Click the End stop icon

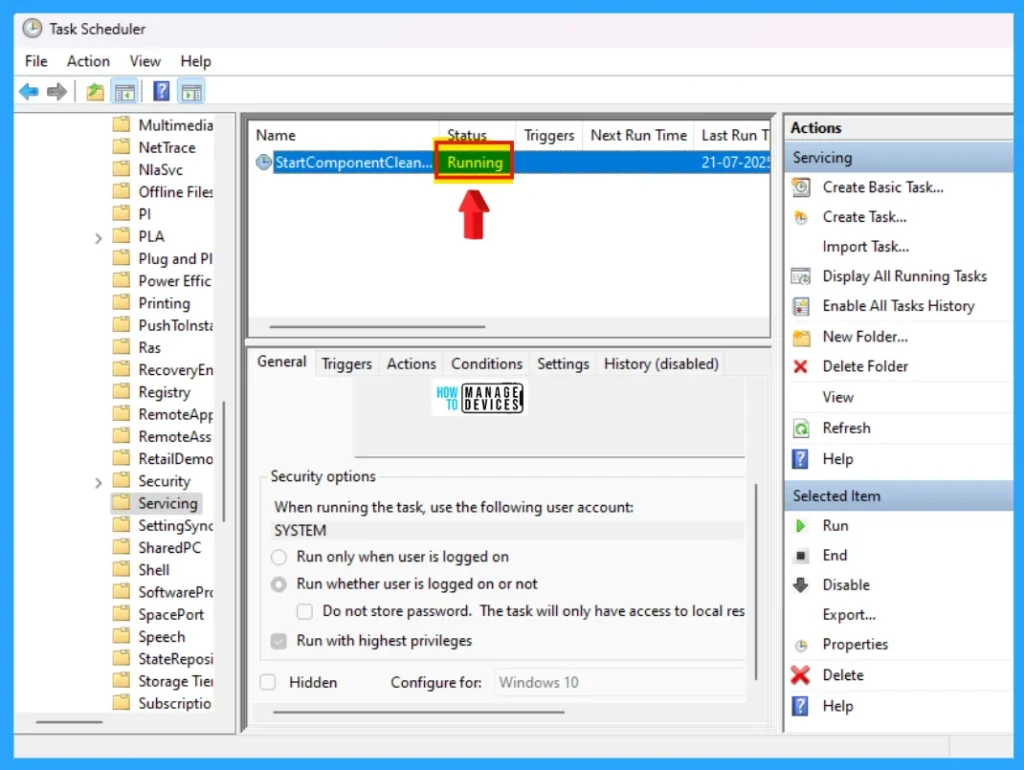(x=801, y=556)
